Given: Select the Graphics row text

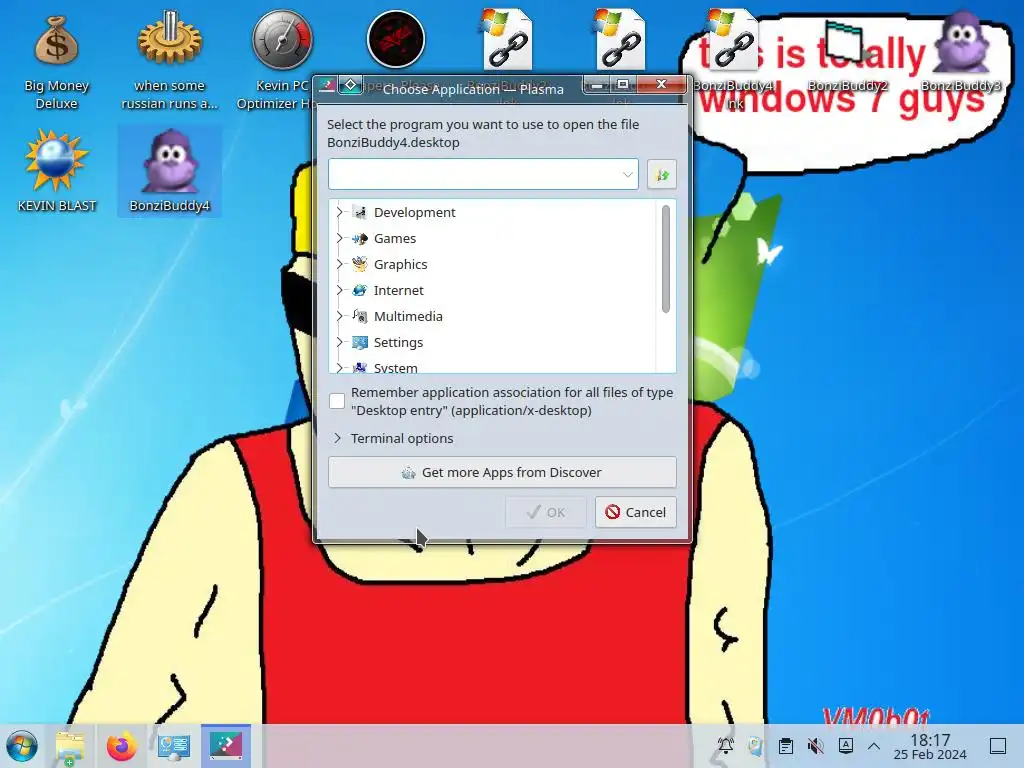Looking at the screenshot, I should tap(400, 264).
